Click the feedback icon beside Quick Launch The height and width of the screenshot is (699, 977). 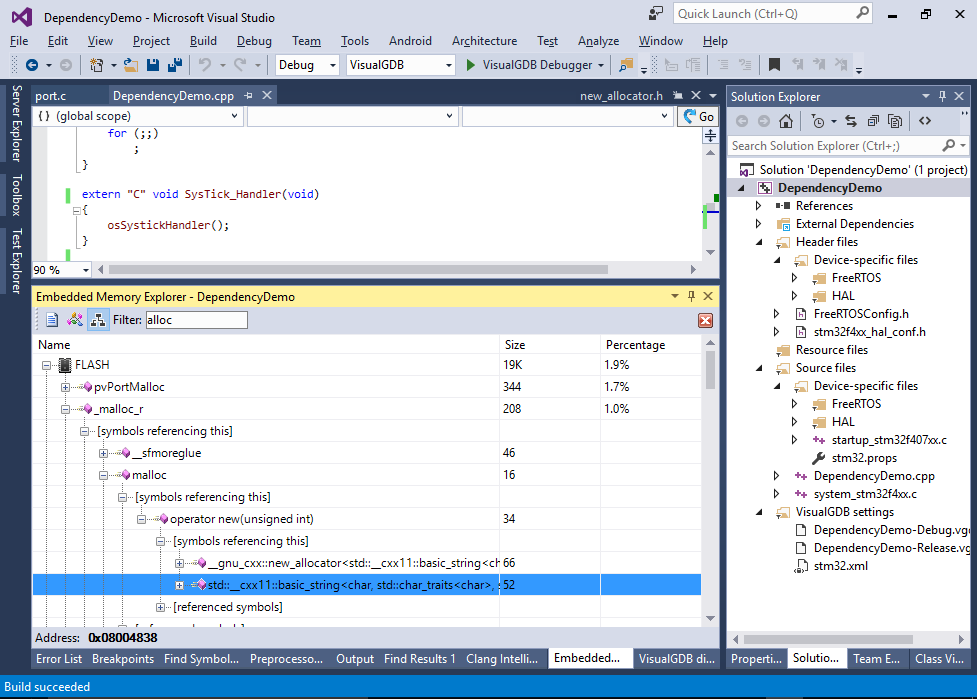click(656, 13)
